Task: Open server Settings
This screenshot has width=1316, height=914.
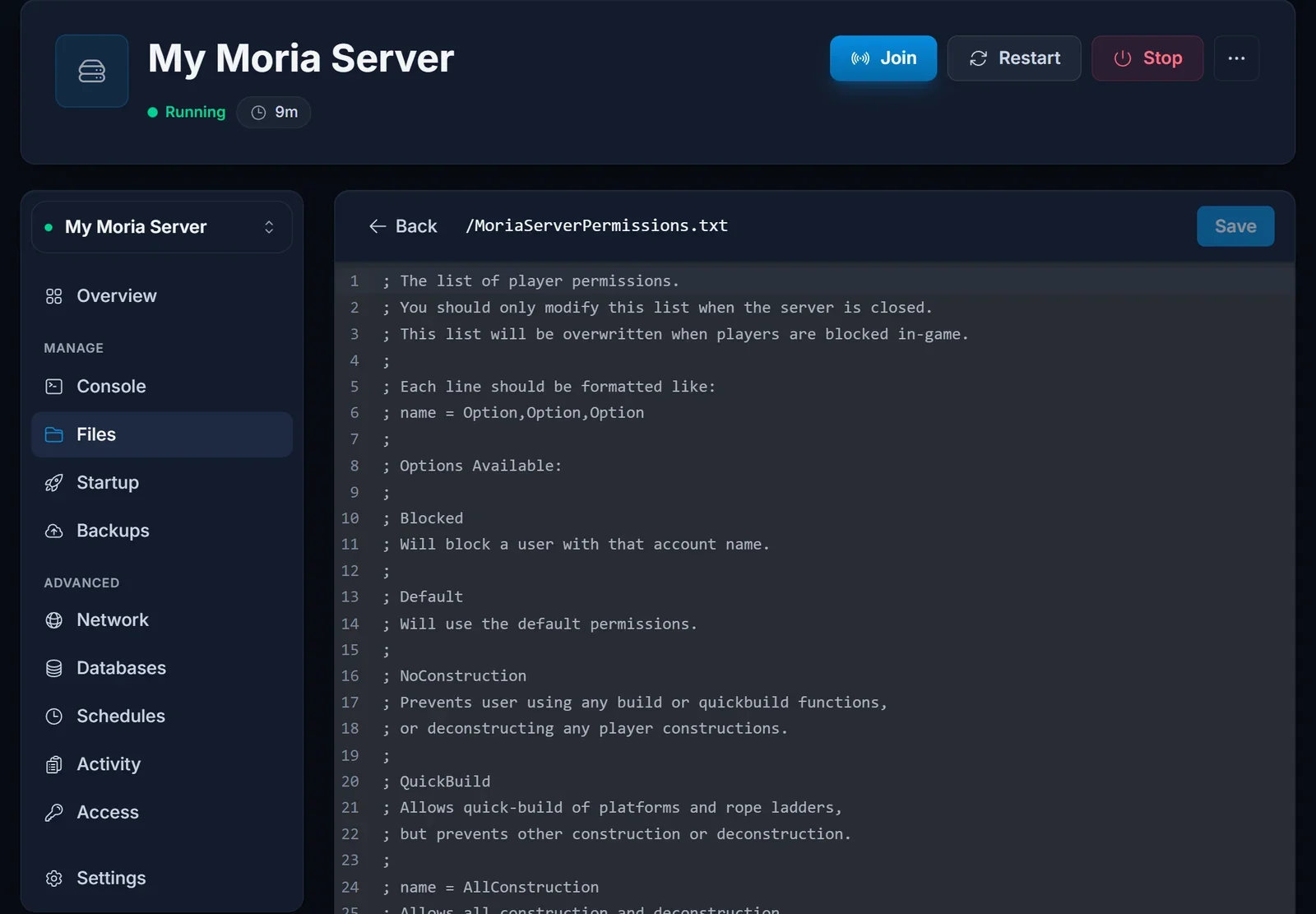Action: click(x=162, y=879)
